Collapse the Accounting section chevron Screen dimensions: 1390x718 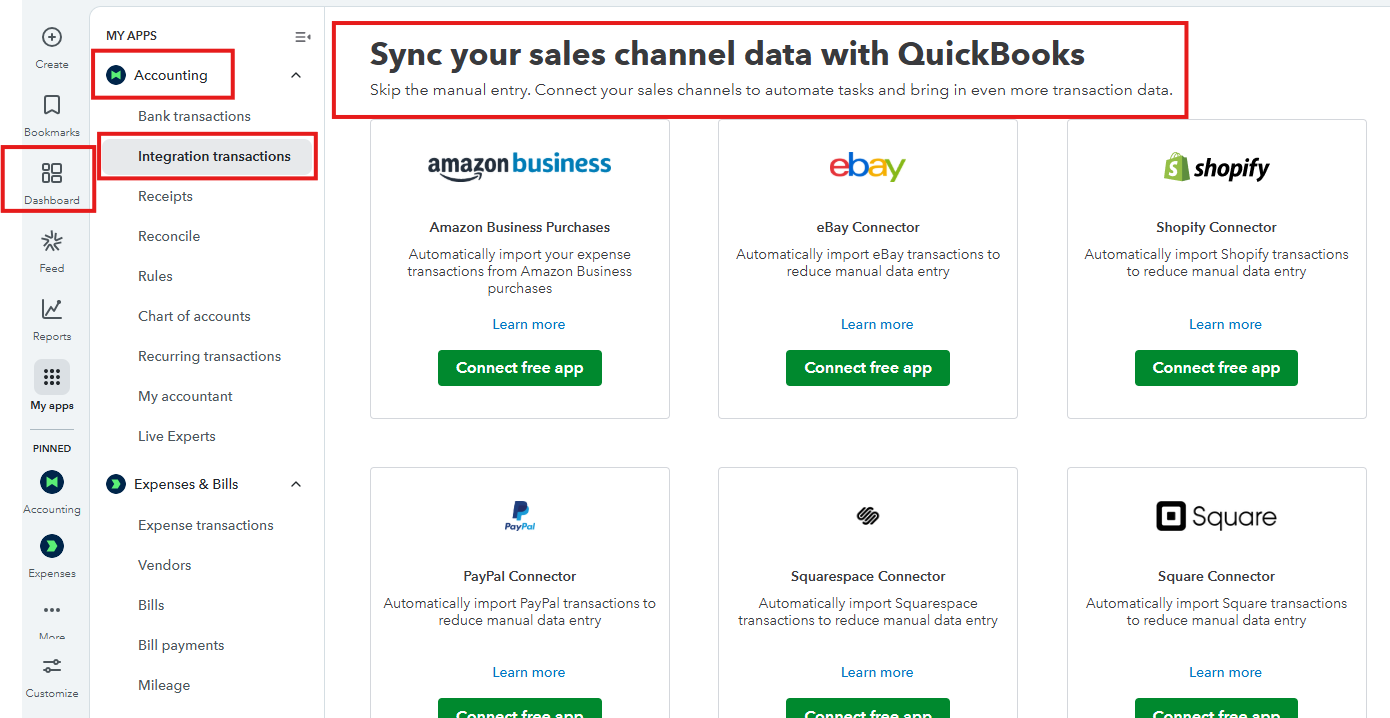click(295, 75)
